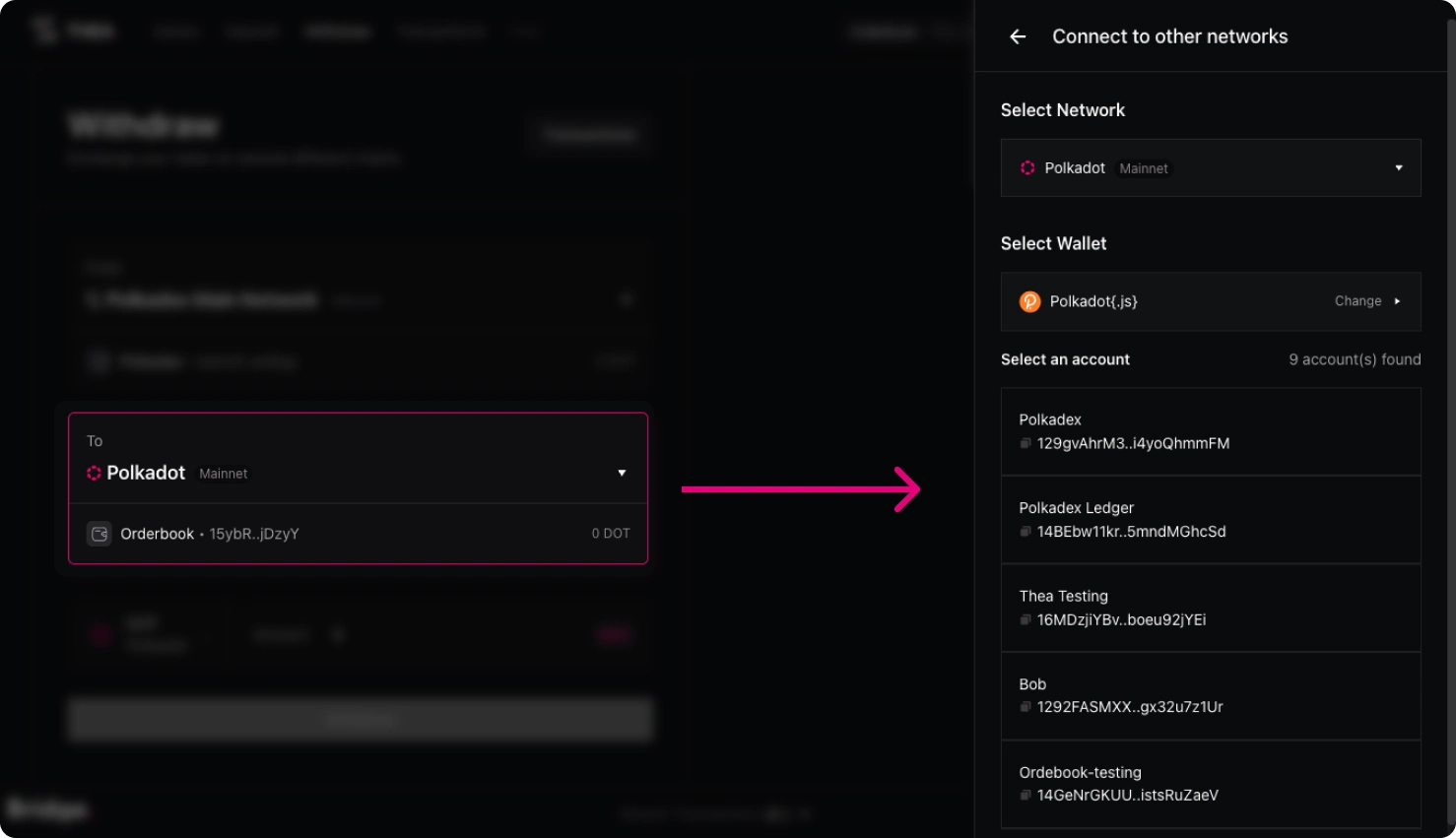Select the Polkadex Ledger account
Viewport: 1456px width, 838px height.
1210,519
